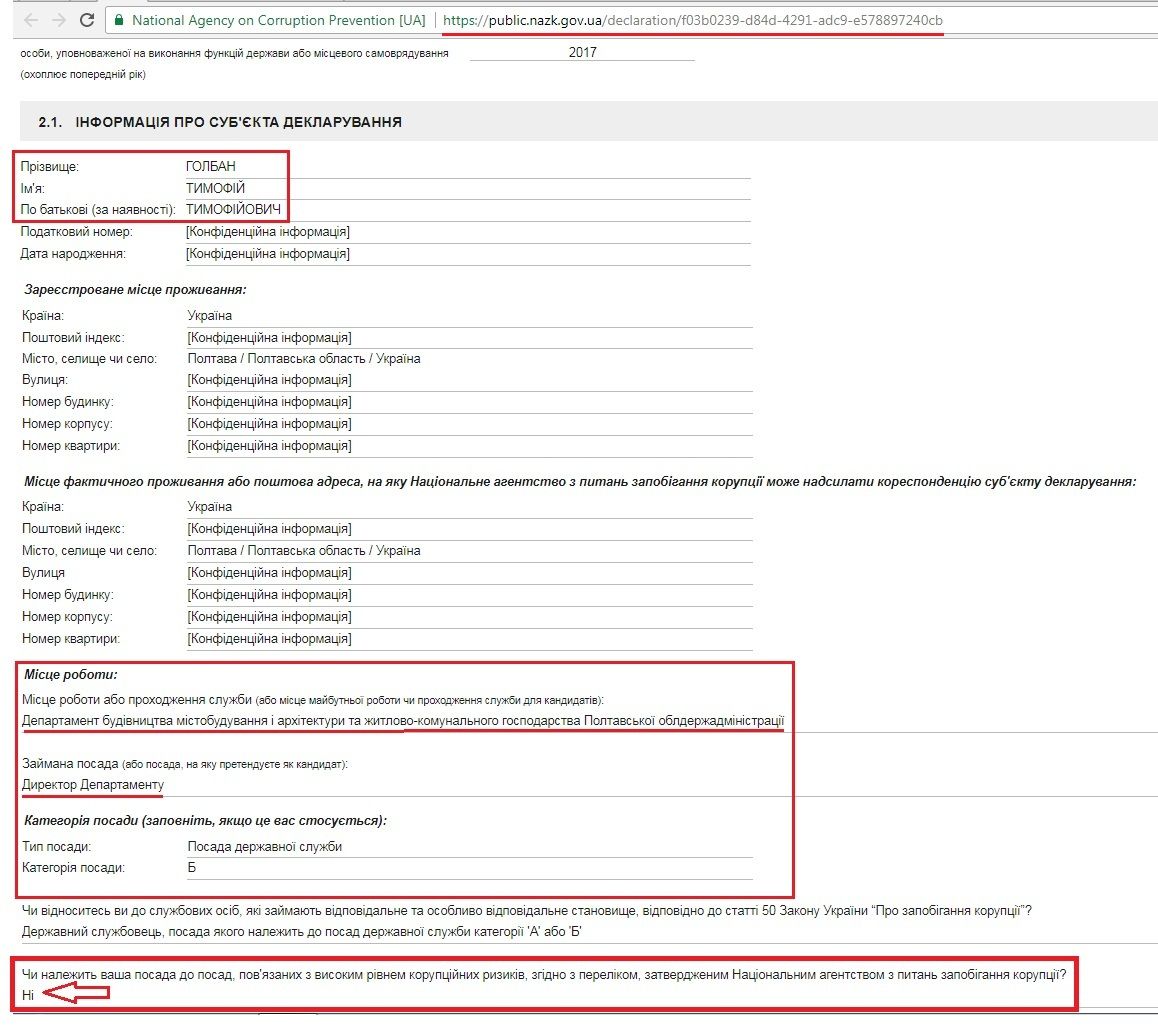
Task: Click the Категорія посади value Б
Action: pyautogui.click(x=192, y=868)
